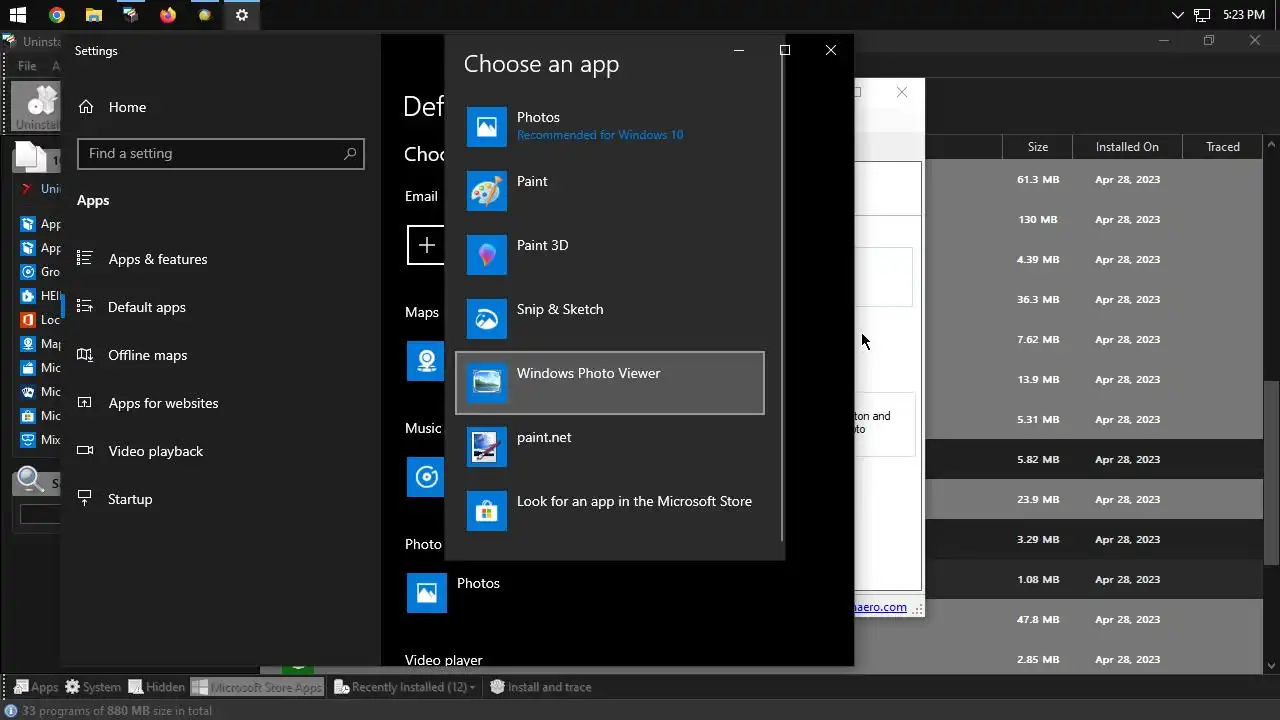This screenshot has height=720, width=1280.
Task: Select Windows Photo Viewer
Action: [x=610, y=383]
